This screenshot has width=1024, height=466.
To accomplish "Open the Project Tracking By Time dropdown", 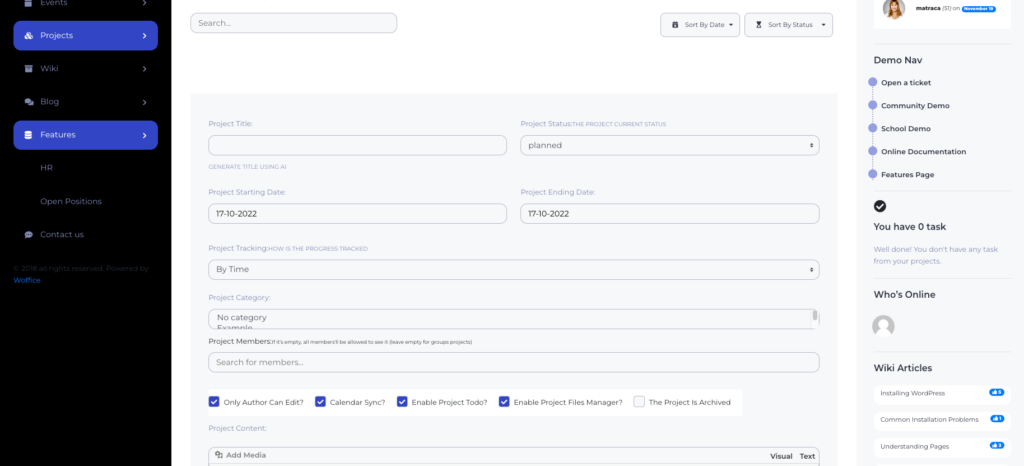I will pos(513,270).
